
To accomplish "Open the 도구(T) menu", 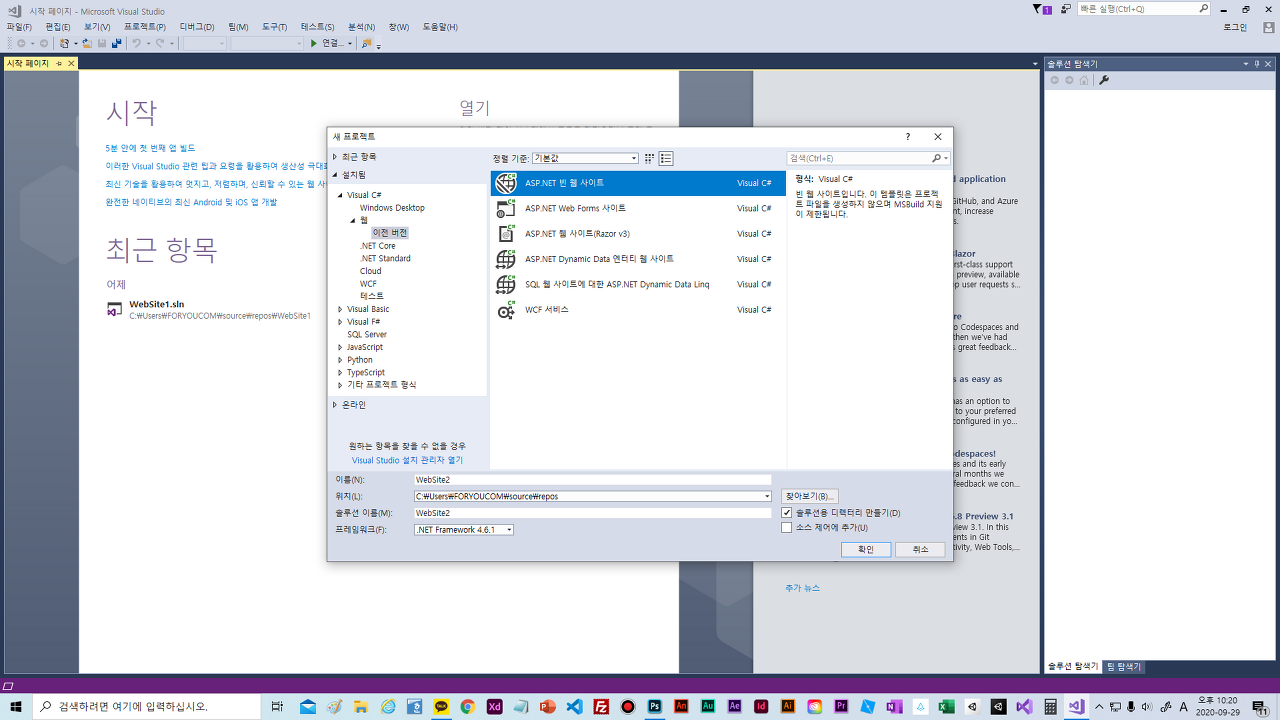I will 274,27.
